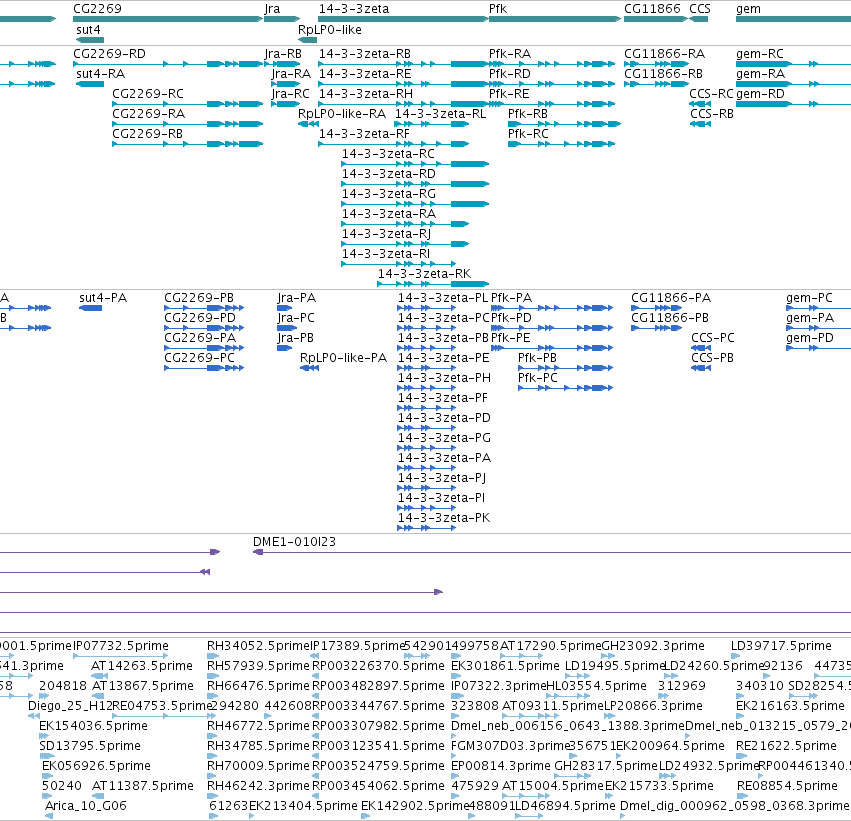Select transcript 14-3-3zeta-RG

[x=415, y=204]
